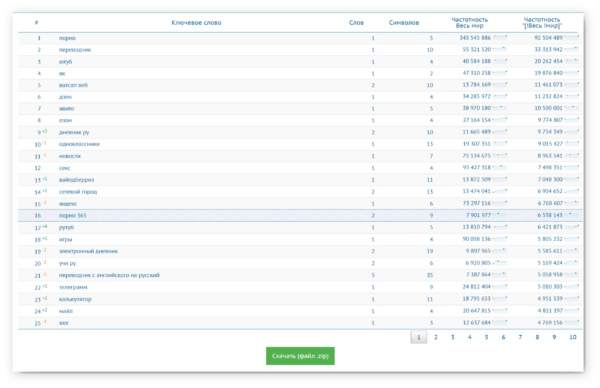This screenshot has height=388, width=600.
Task: Click the keyword калькулятор
Action: pos(75,299)
